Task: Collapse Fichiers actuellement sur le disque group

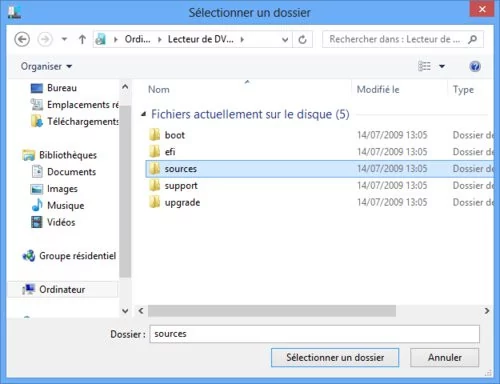Action: click(x=144, y=114)
